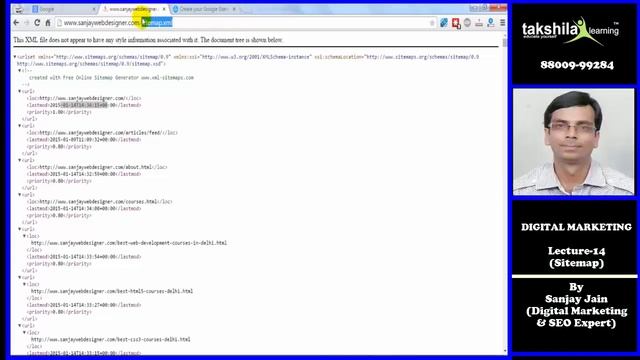Click the created with Free Online Sitemap Generator comment
Image resolution: width=640 pixels, height=360 pixels.
(111, 78)
